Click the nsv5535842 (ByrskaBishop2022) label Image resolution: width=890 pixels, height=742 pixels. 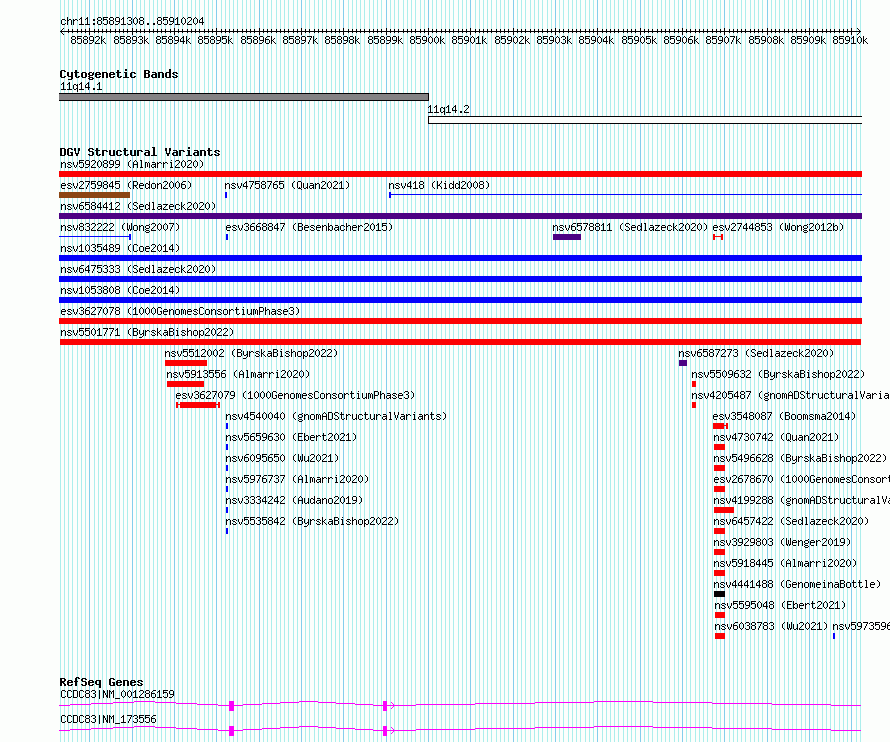(312, 522)
